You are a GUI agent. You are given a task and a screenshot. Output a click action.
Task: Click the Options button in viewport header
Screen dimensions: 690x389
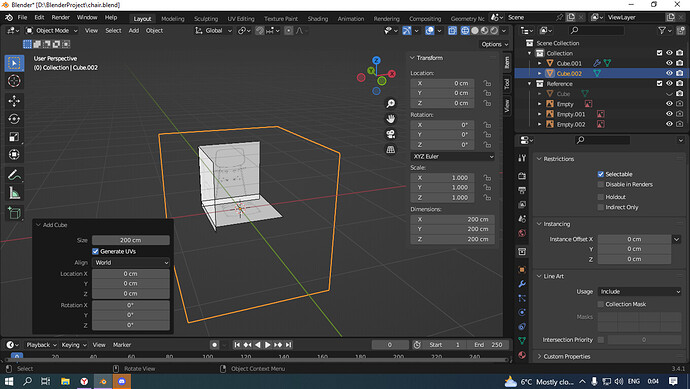click(495, 44)
